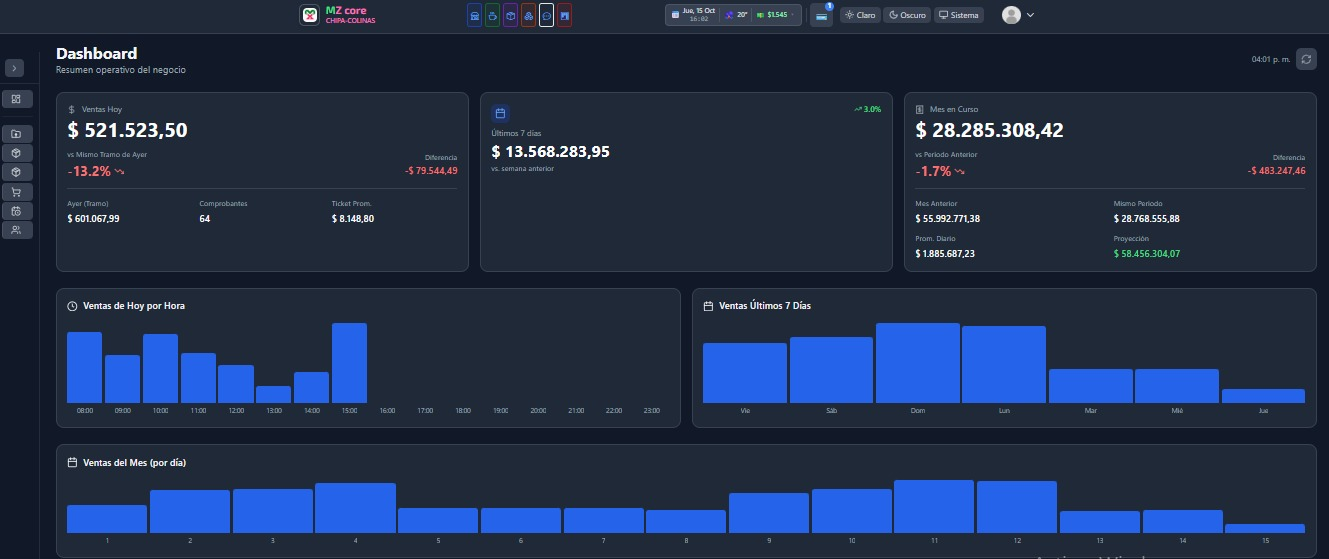Open the folder icon in the sidebar
The height and width of the screenshot is (559, 1329).
[18, 134]
